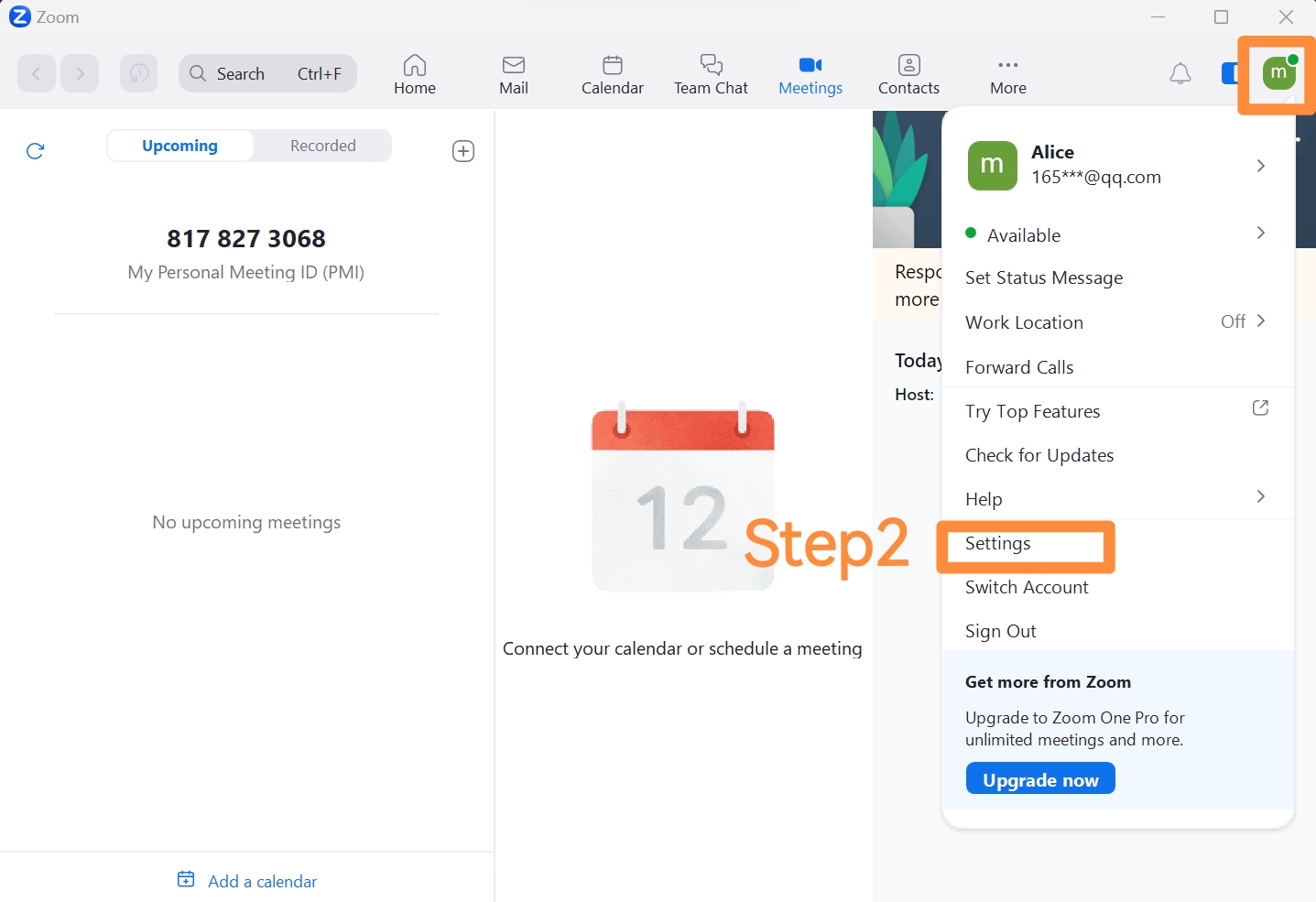Click the external link icon beside Try Top Features
The image size is (1316, 902).
(x=1260, y=408)
